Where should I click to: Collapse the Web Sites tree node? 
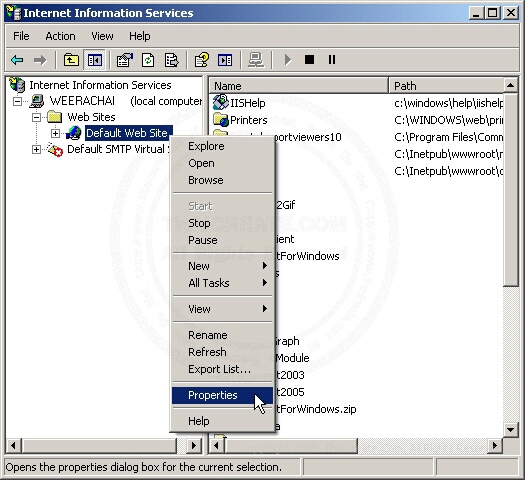click(36, 117)
